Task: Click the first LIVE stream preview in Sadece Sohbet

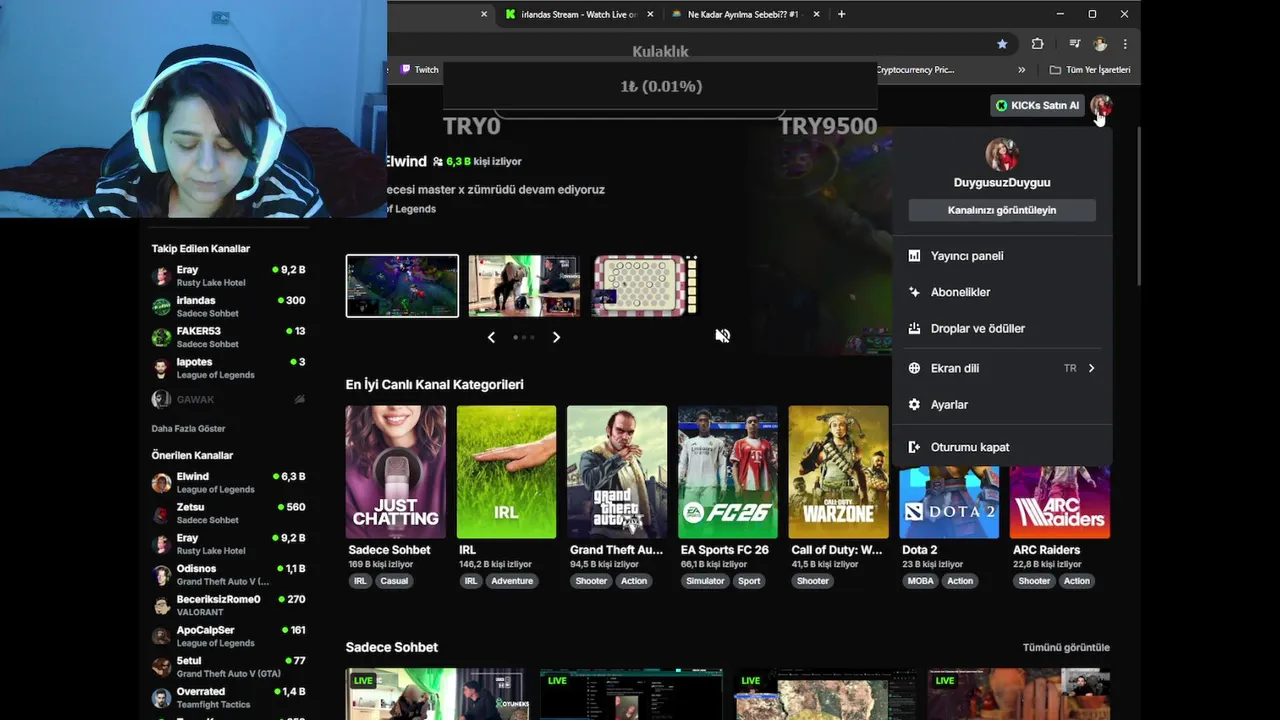Action: 437,694
